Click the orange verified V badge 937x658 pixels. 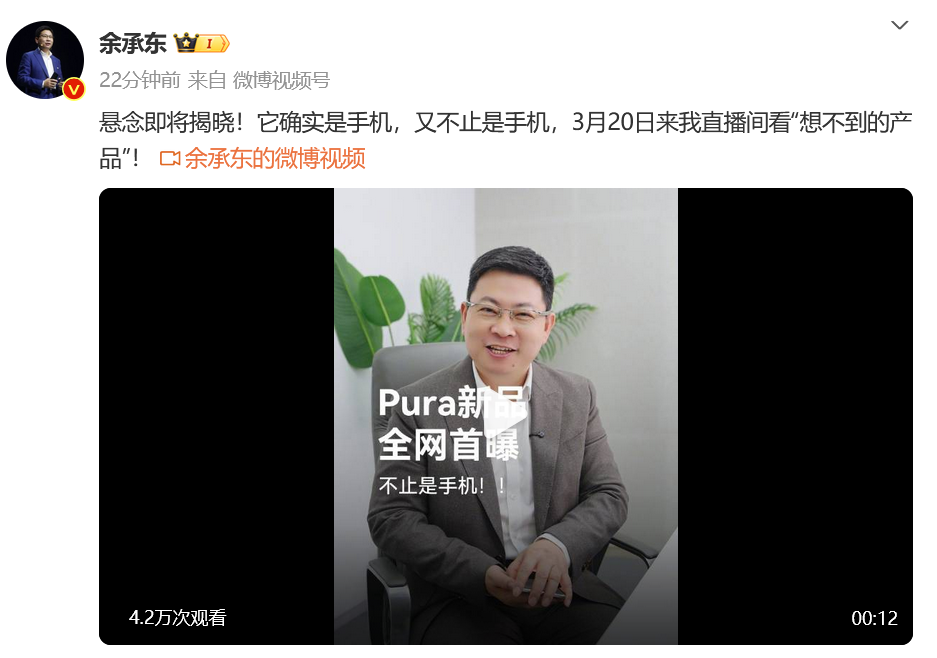pos(74,90)
